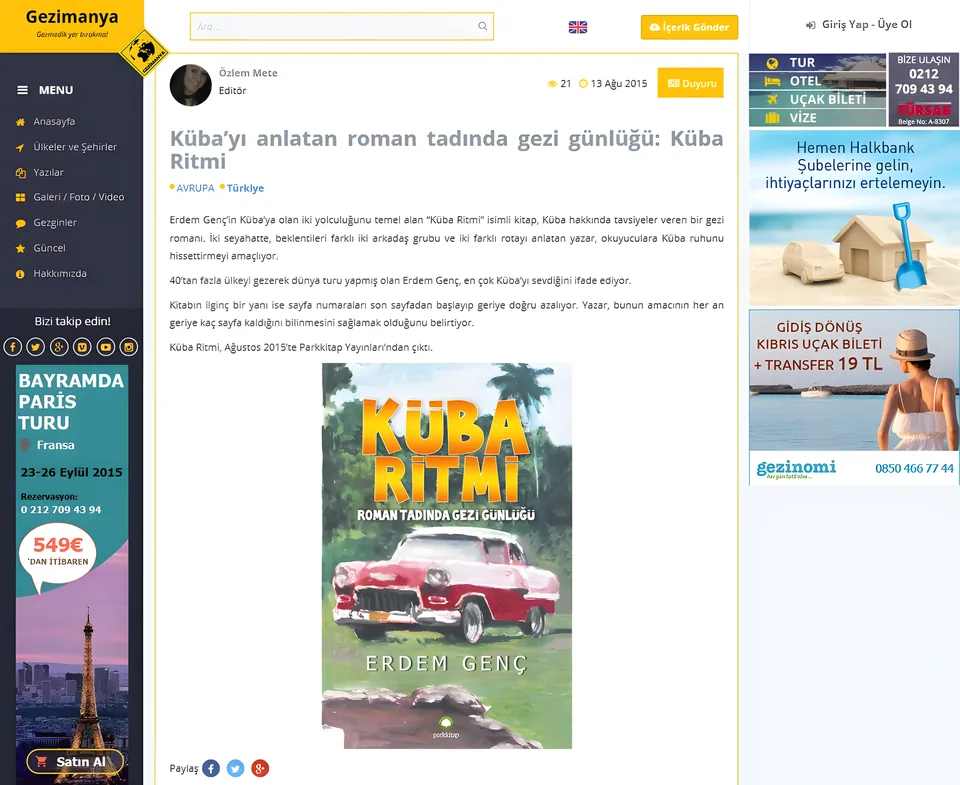Click the Türkiye tag link

point(245,188)
